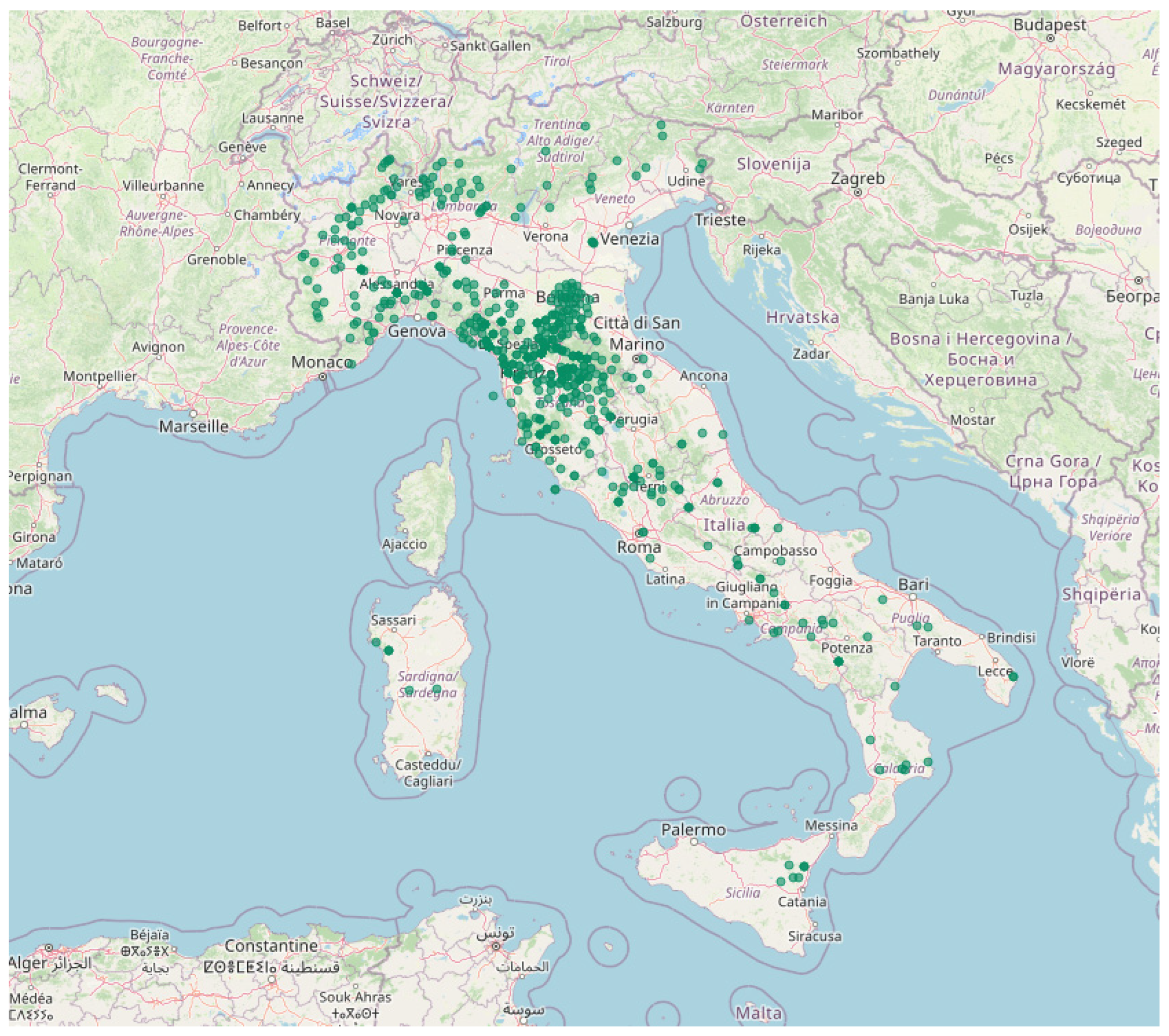Image resolution: width=1169 pixels, height=1036 pixels.
Task: Click the Palermo city label
Action: point(693,829)
